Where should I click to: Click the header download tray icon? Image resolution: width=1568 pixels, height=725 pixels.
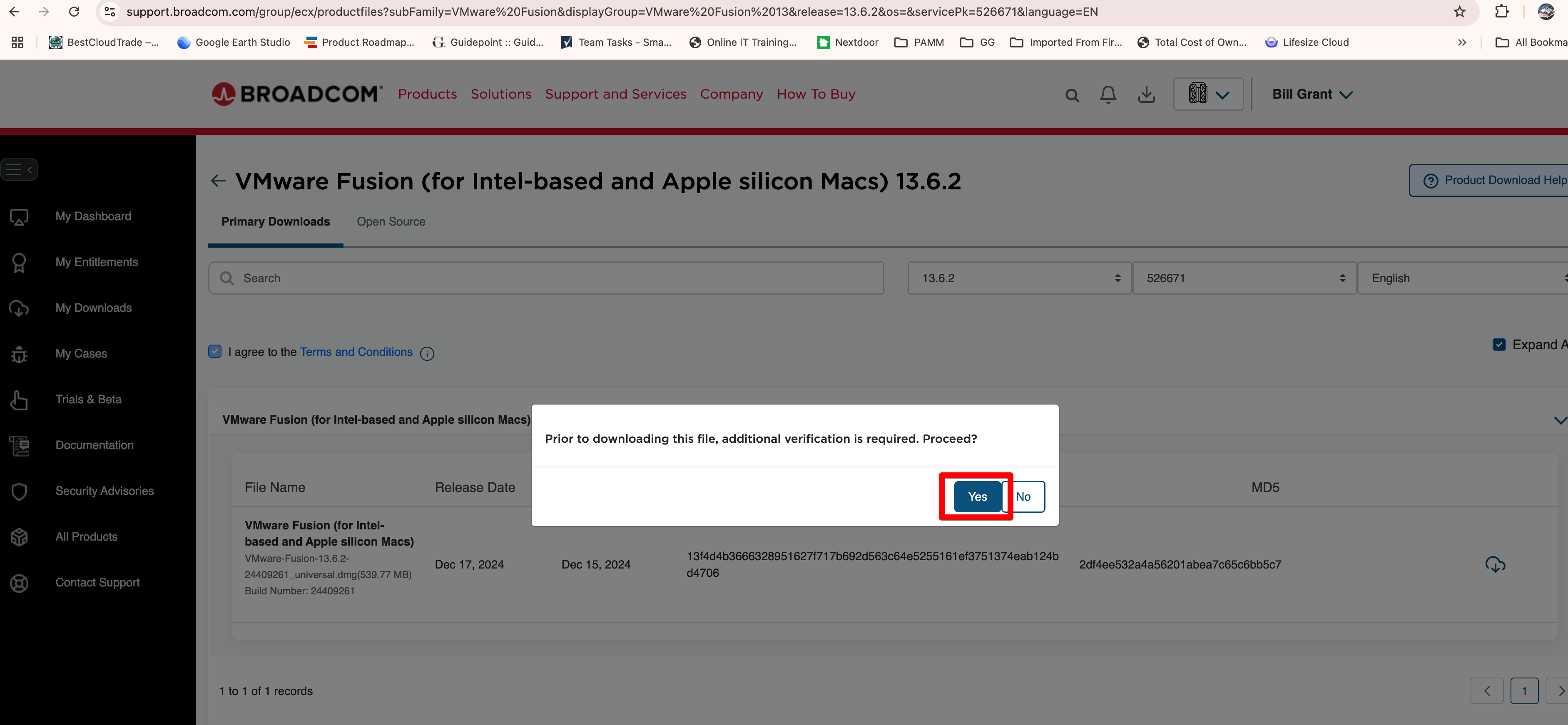1146,94
